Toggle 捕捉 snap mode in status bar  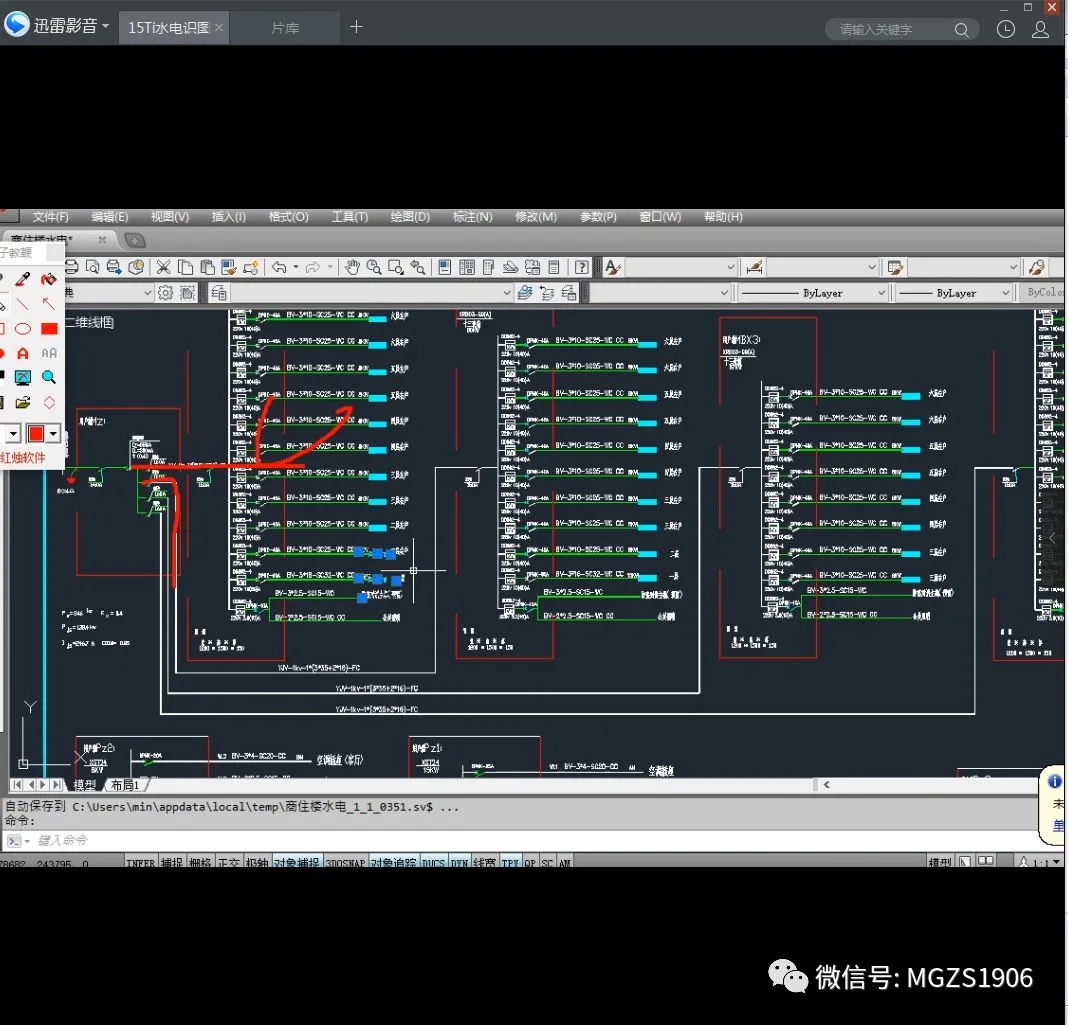[172, 862]
